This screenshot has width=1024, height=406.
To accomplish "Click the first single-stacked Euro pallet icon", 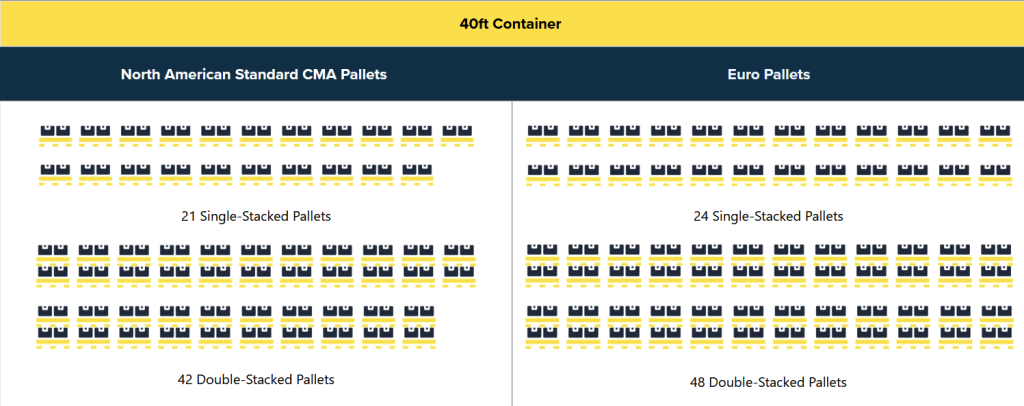I will pyautogui.click(x=543, y=135).
